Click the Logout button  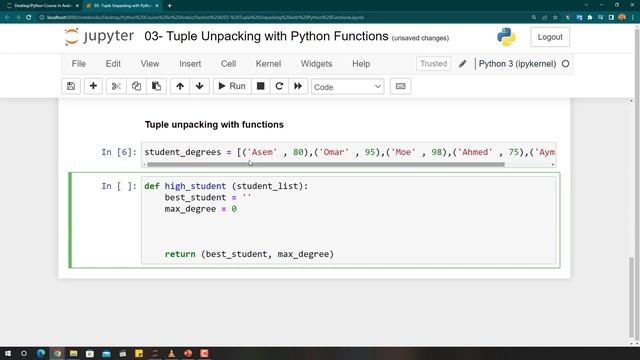550,37
